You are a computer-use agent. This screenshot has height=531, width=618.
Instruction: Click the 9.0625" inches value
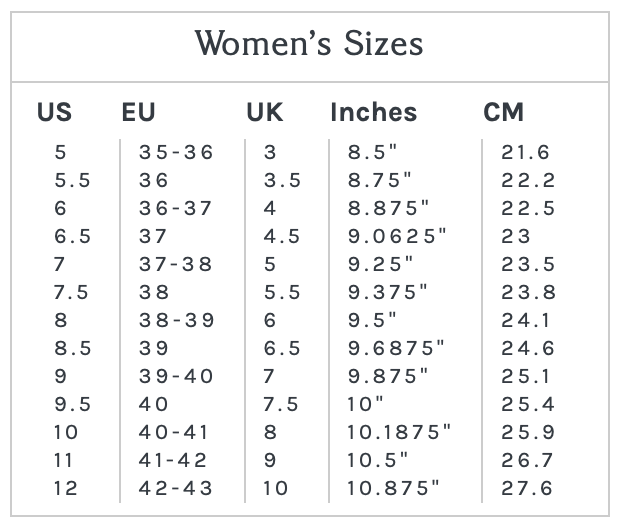pyautogui.click(x=396, y=237)
